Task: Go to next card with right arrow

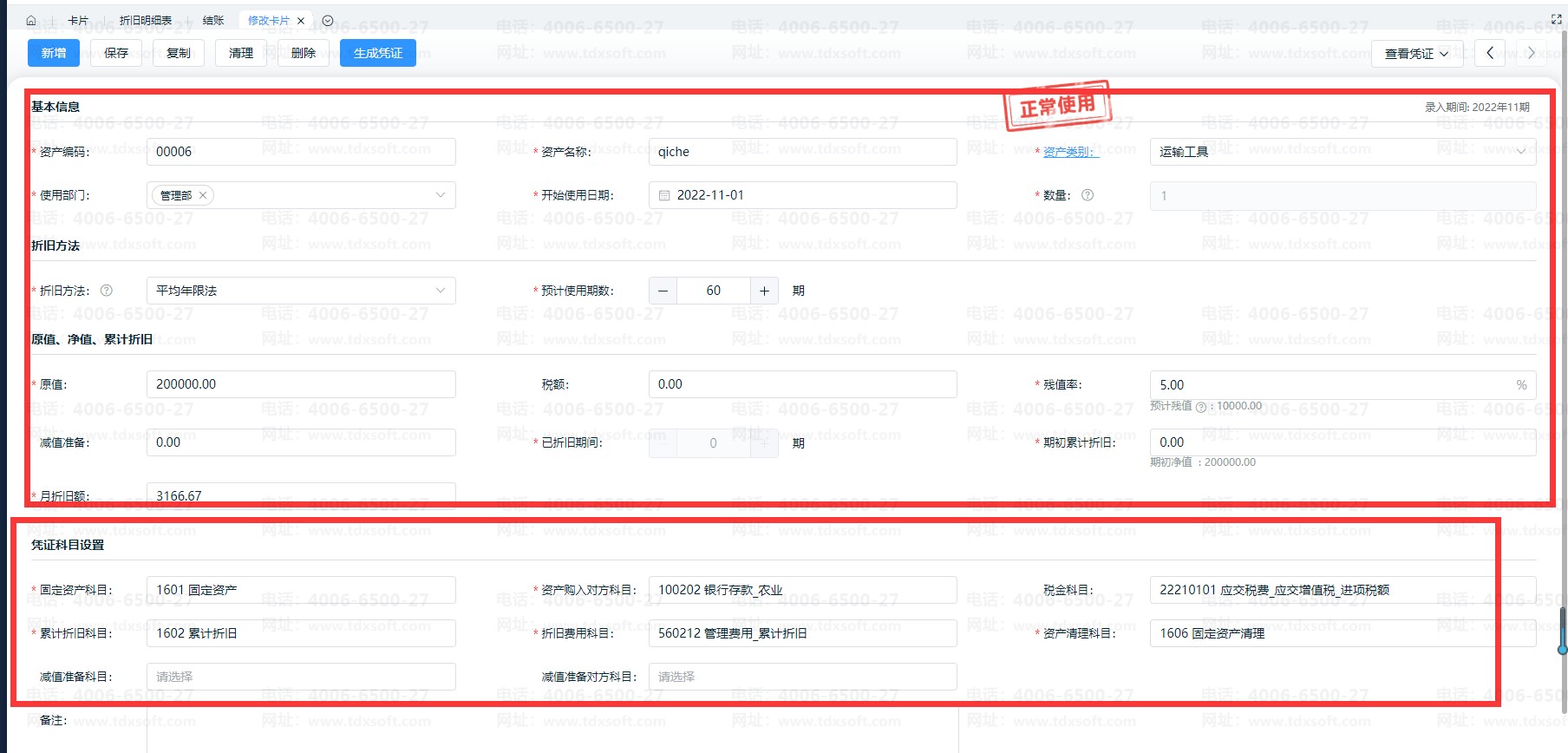Action: pos(1531,53)
